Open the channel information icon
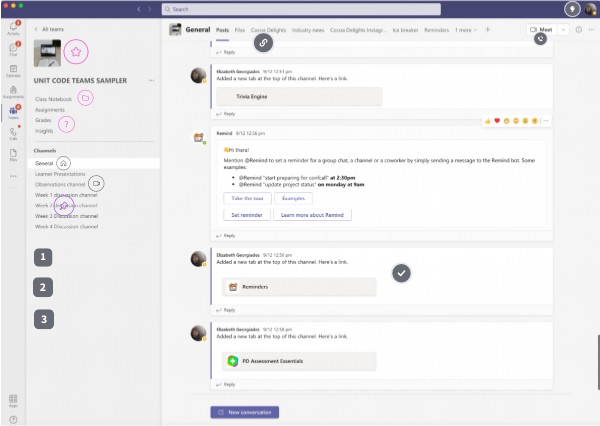 579,30
